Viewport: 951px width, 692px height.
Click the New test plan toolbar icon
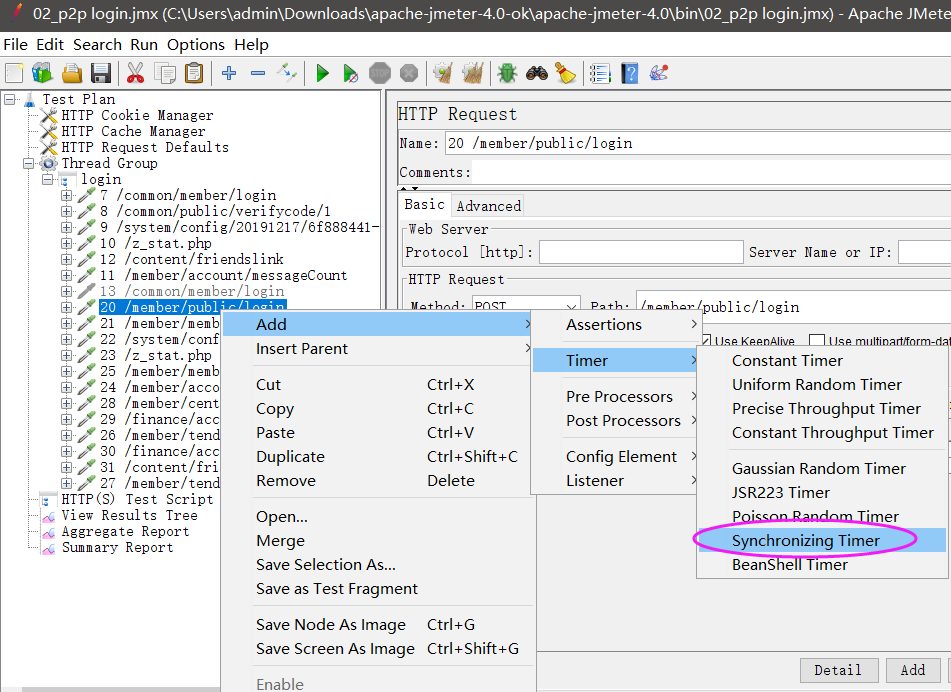pos(14,73)
